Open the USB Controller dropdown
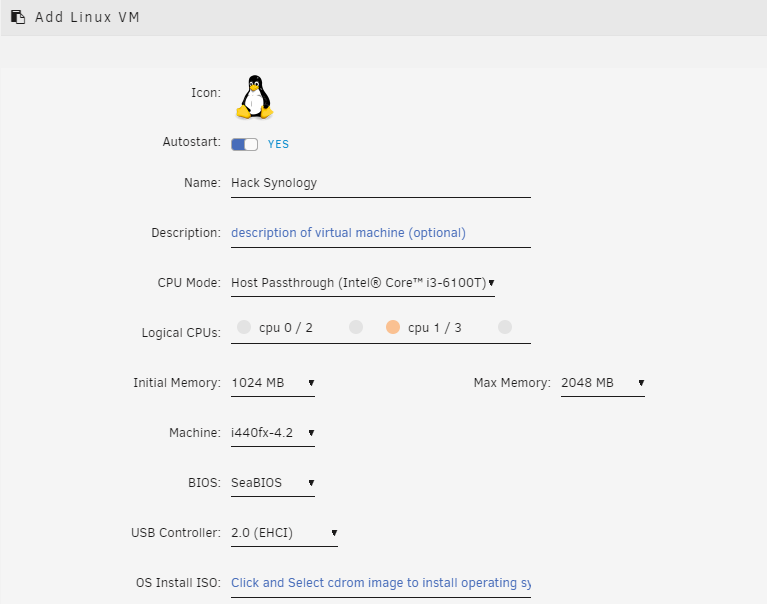 (284, 533)
